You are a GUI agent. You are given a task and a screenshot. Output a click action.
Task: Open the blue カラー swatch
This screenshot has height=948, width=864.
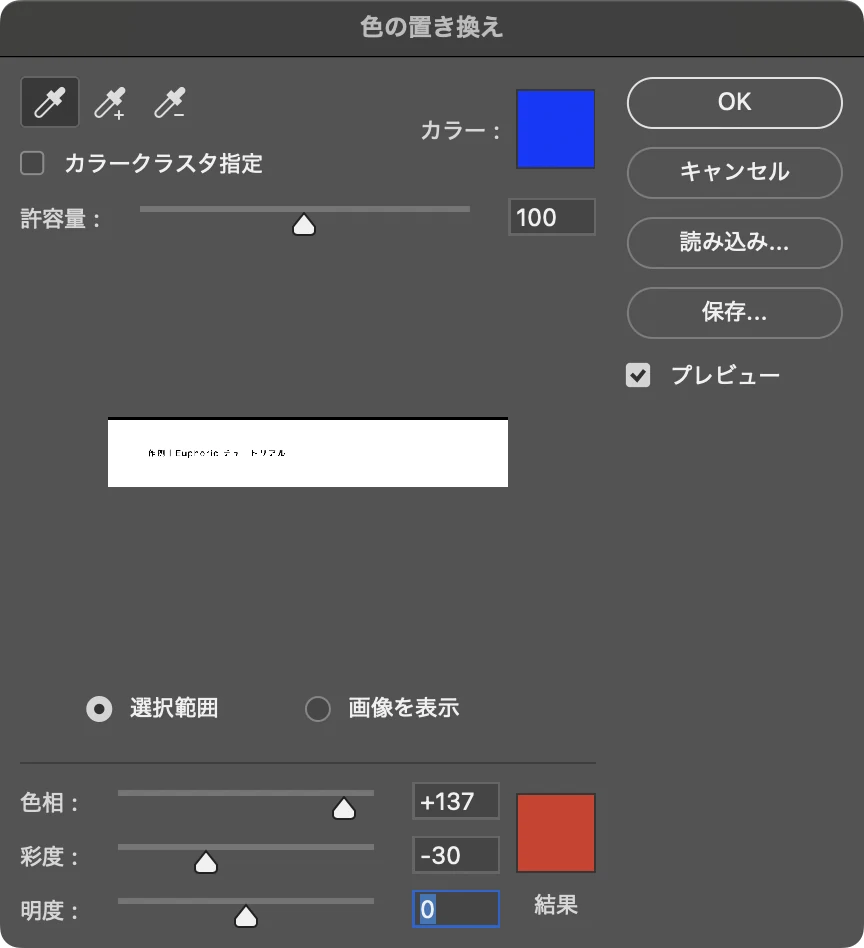click(x=556, y=129)
